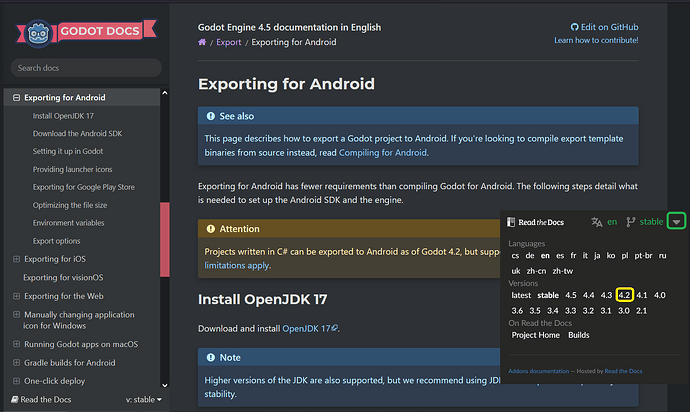690x412 pixels.
Task: Go to Export options in sidebar
Action: (x=57, y=241)
